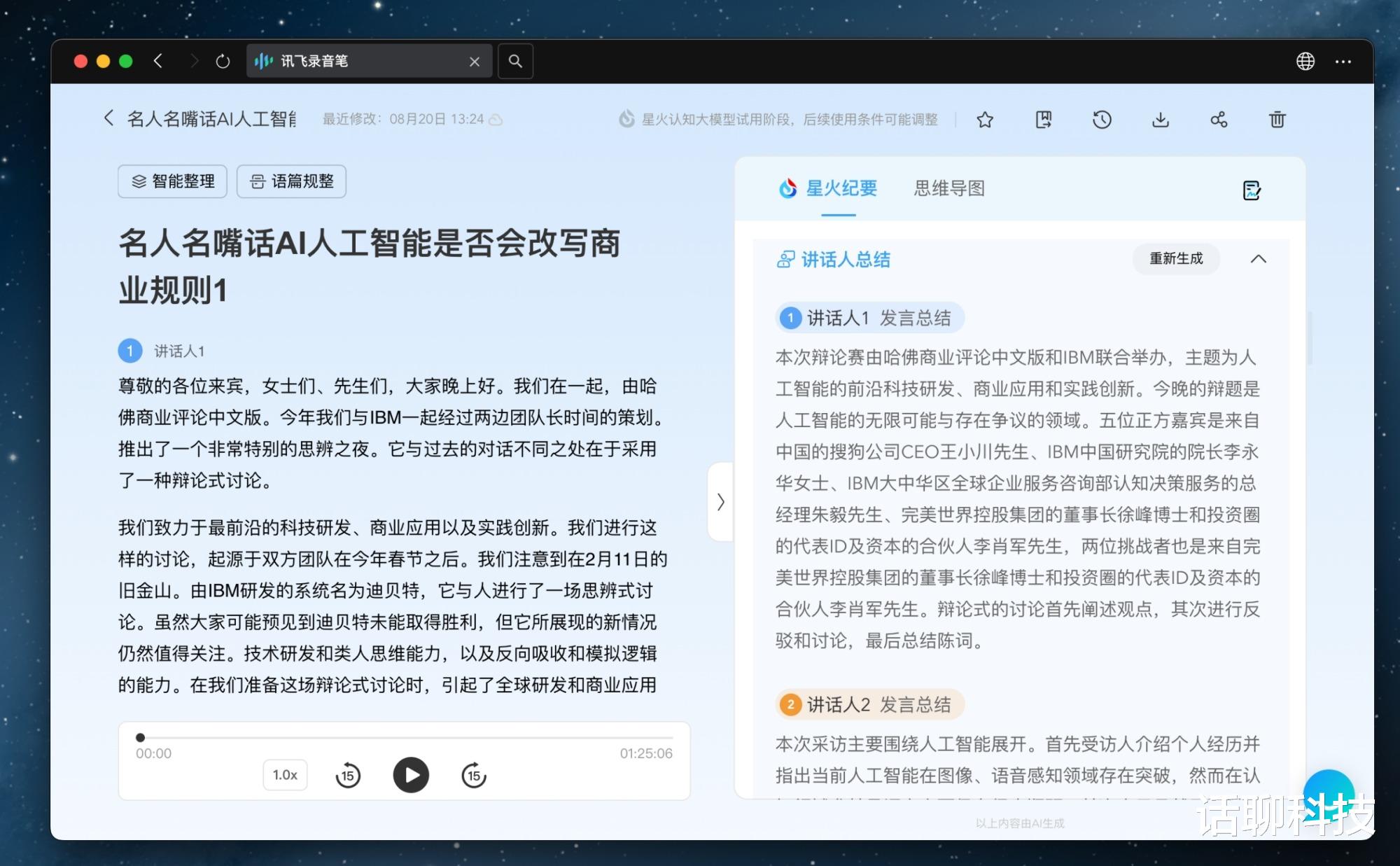Switch to the 思维导图 tab
This screenshot has width=1400, height=866.
pyautogui.click(x=948, y=188)
